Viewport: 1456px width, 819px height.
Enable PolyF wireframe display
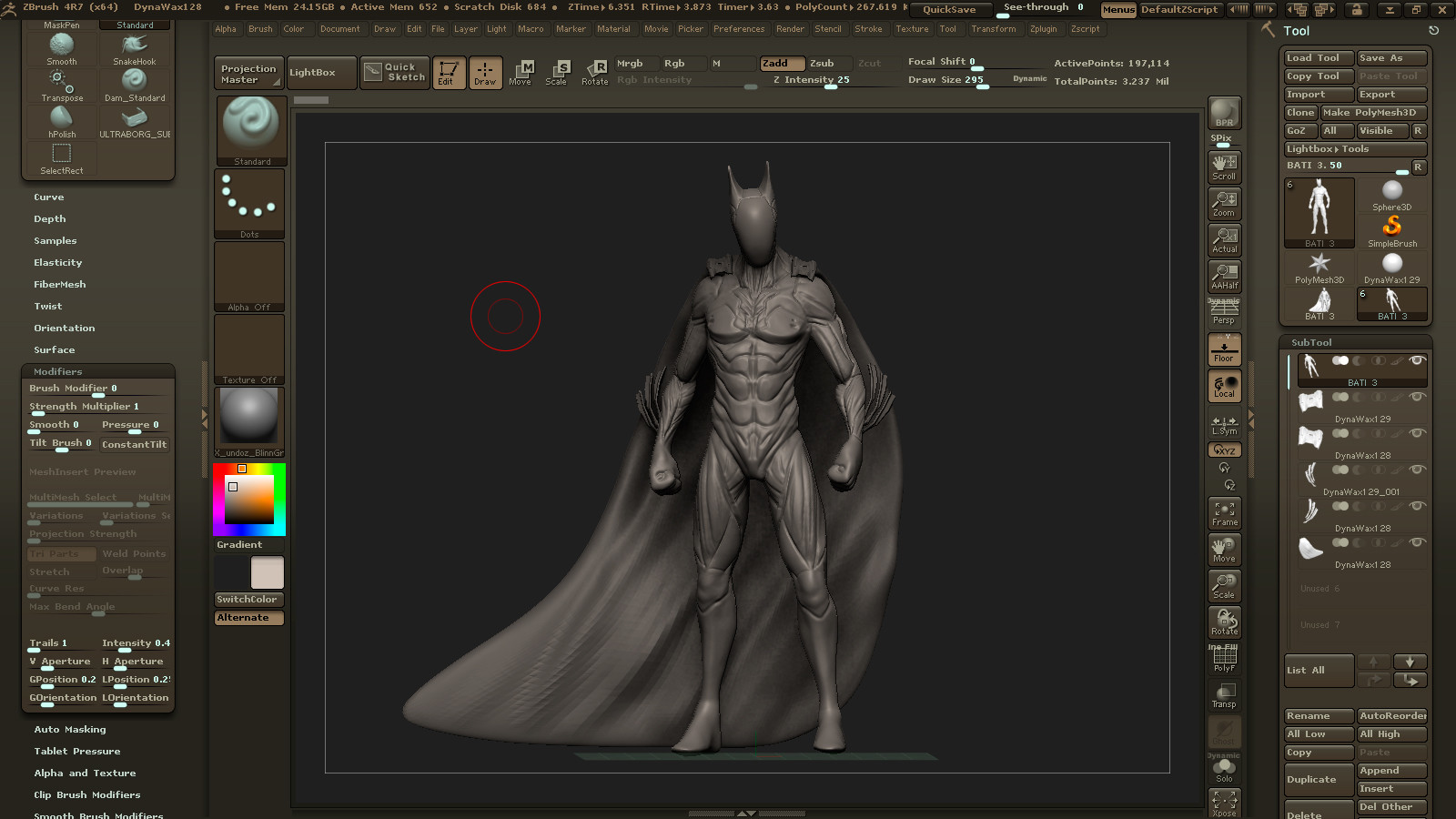(x=1224, y=659)
